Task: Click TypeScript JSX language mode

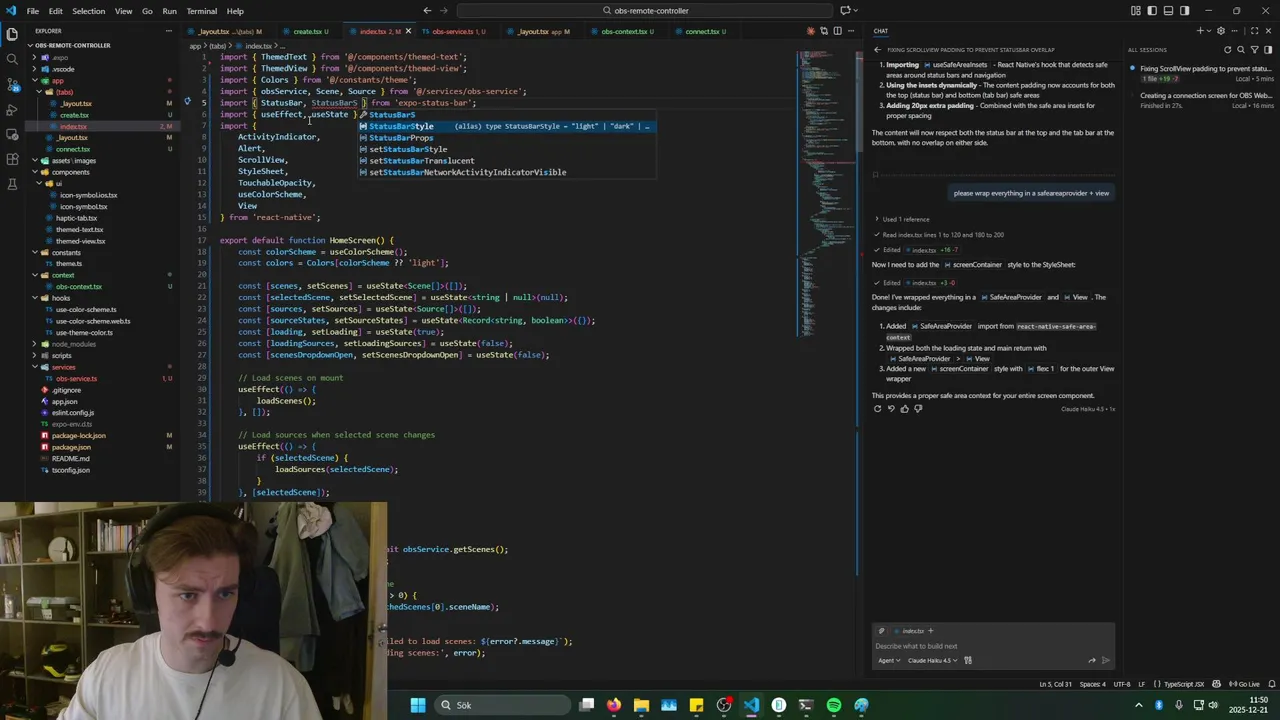Action: click(1186, 684)
